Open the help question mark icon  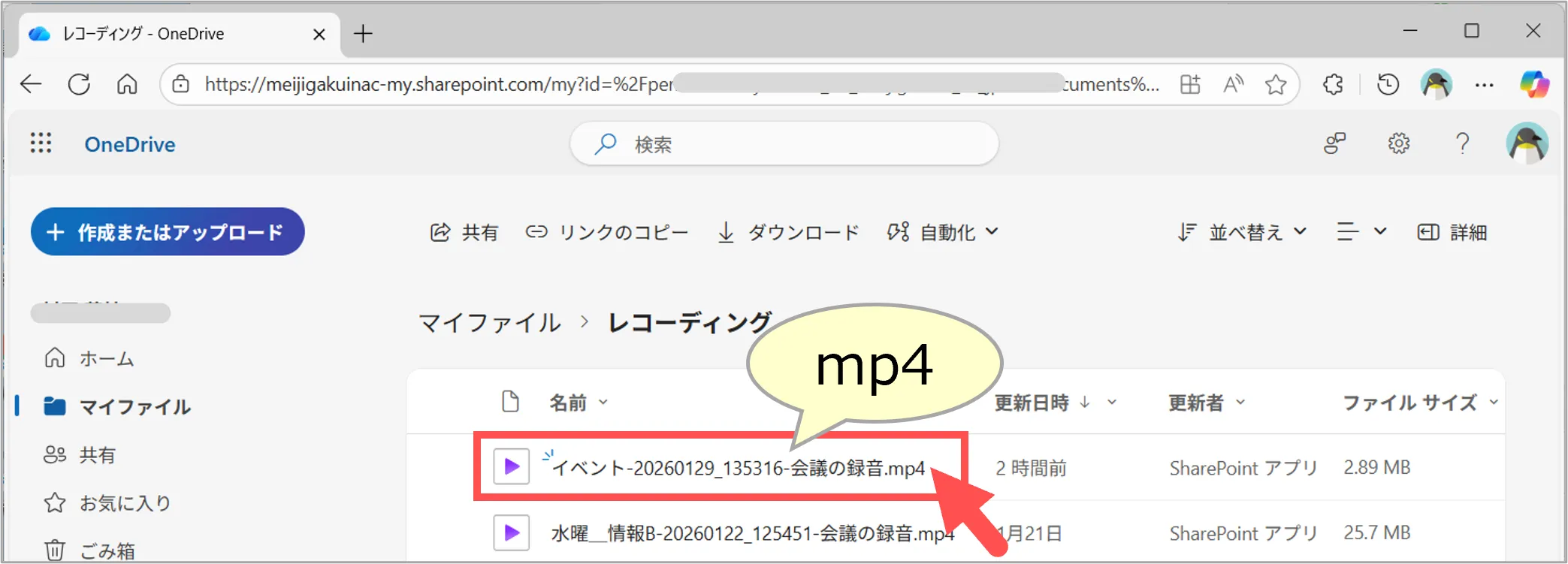pos(1462,143)
